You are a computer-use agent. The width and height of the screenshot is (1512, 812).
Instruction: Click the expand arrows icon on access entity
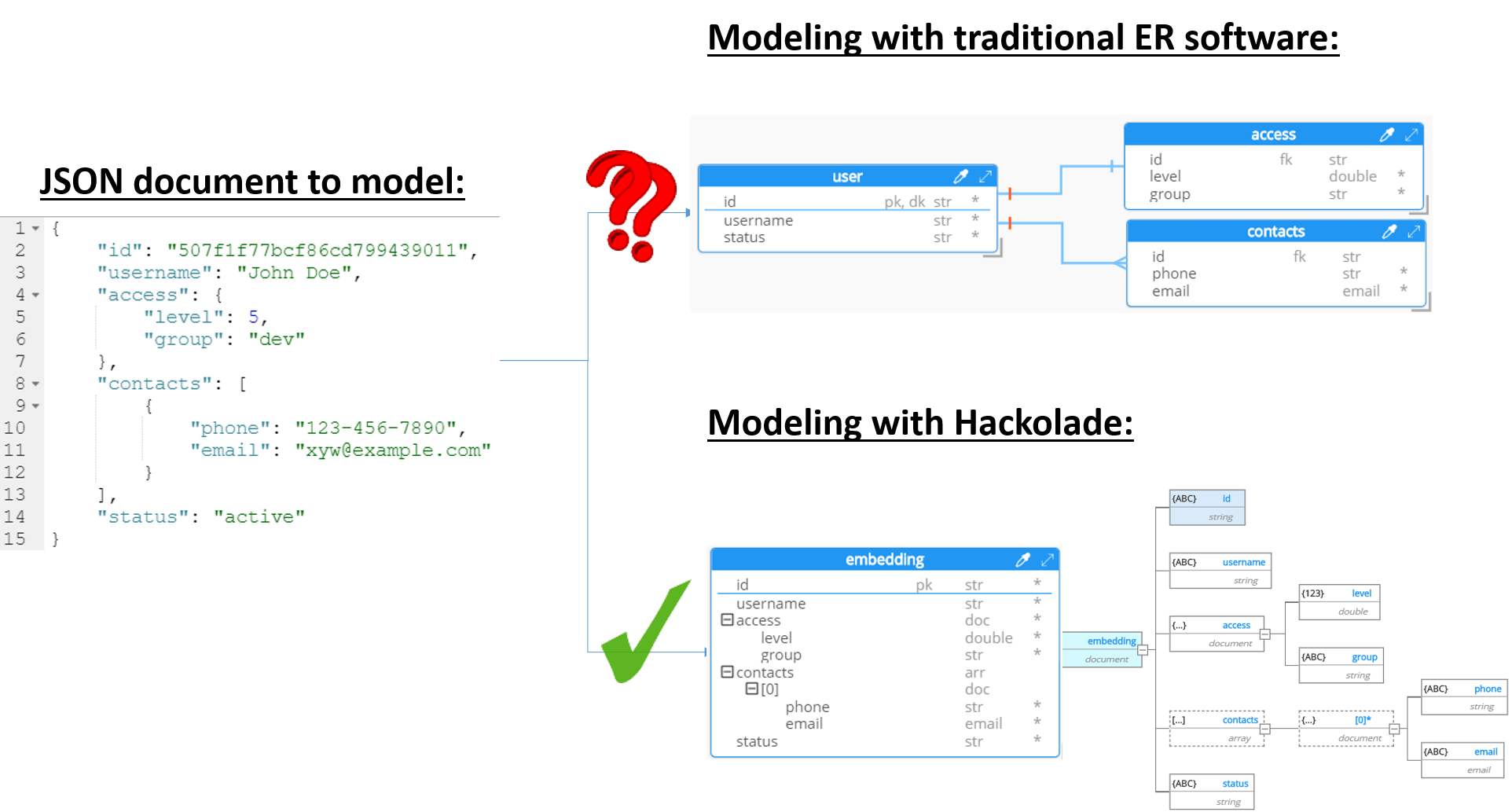coord(1411,134)
